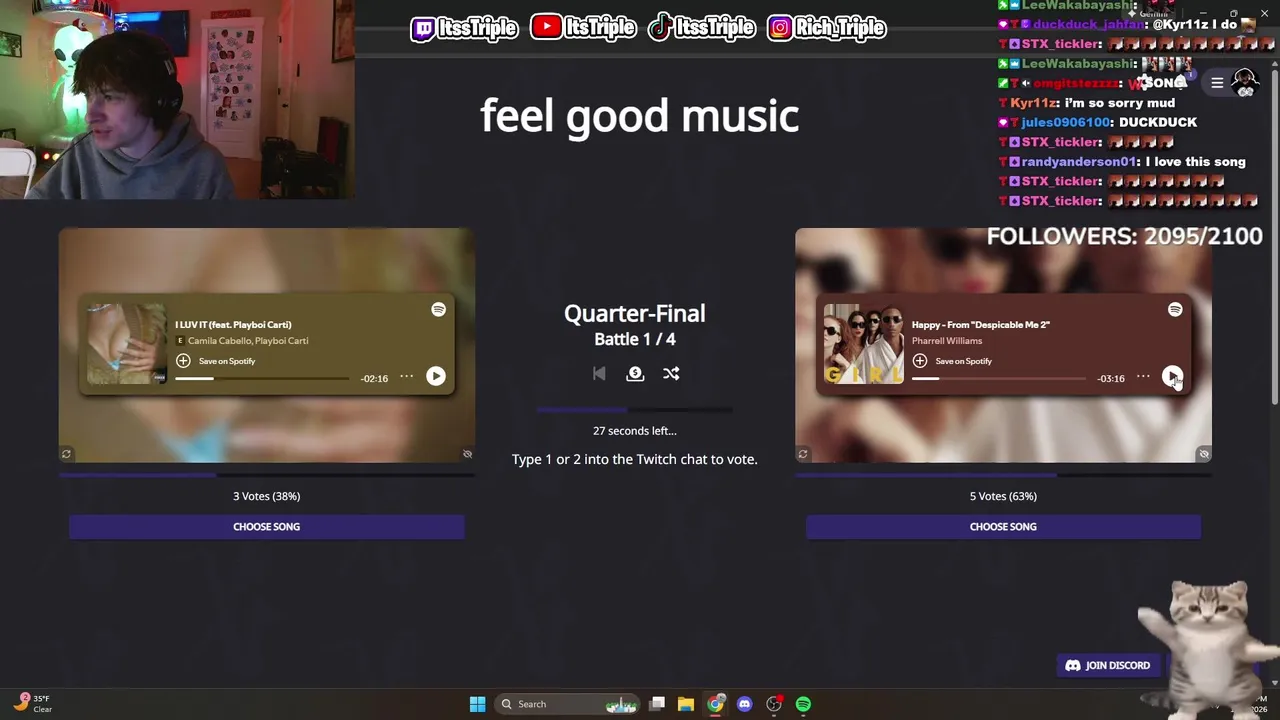The width and height of the screenshot is (1280, 720).
Task: Shuffle the battle bracket
Action: [671, 373]
